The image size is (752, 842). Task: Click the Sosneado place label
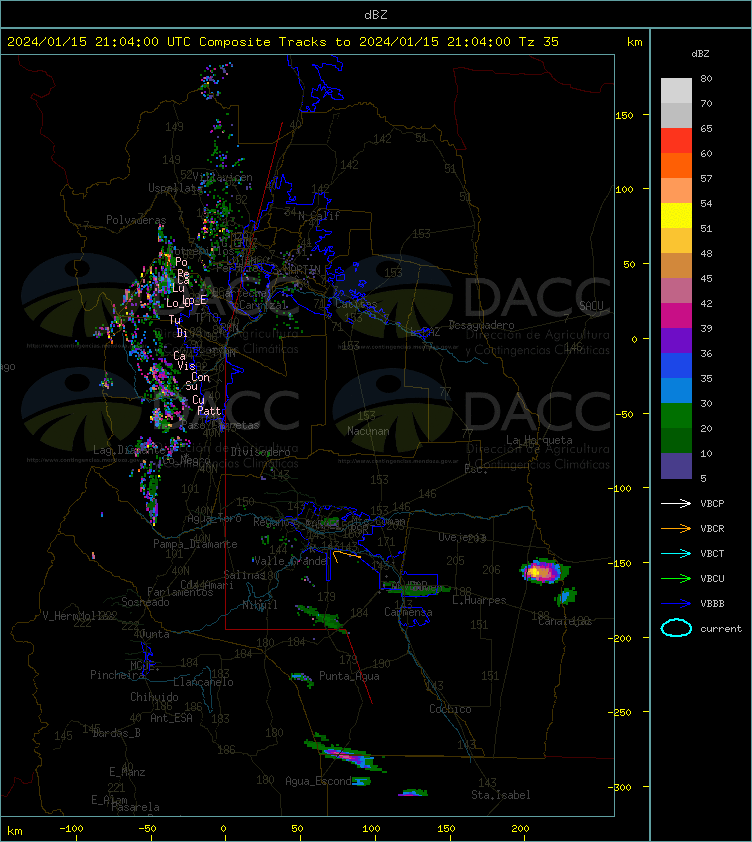coord(145,602)
